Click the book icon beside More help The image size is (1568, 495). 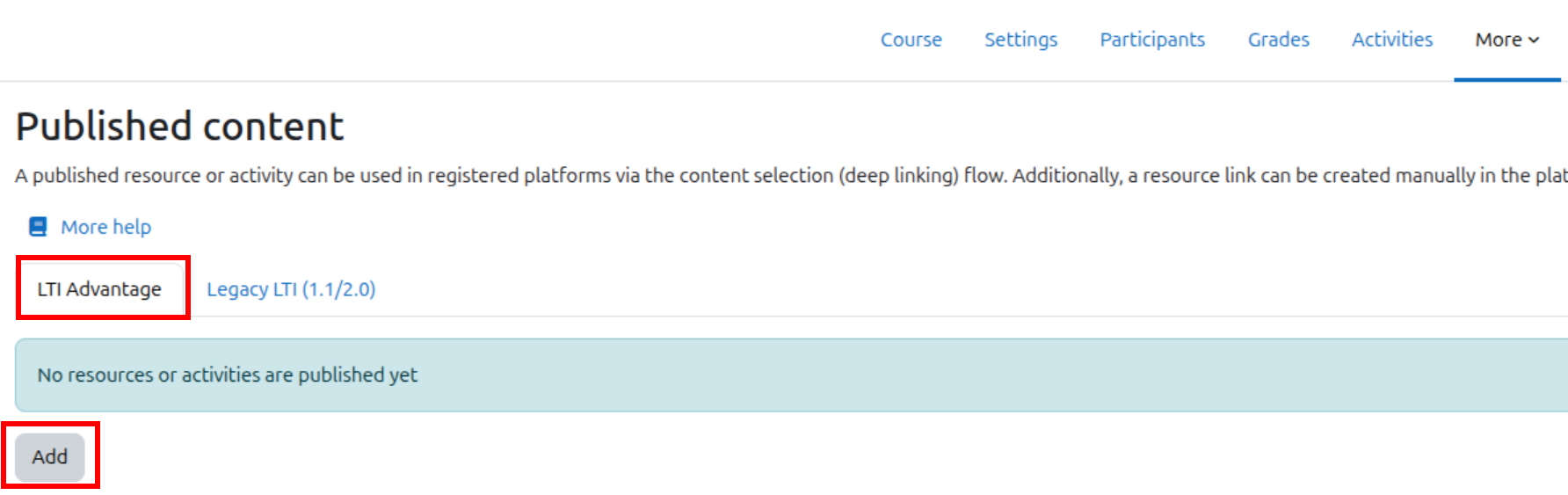[38, 227]
